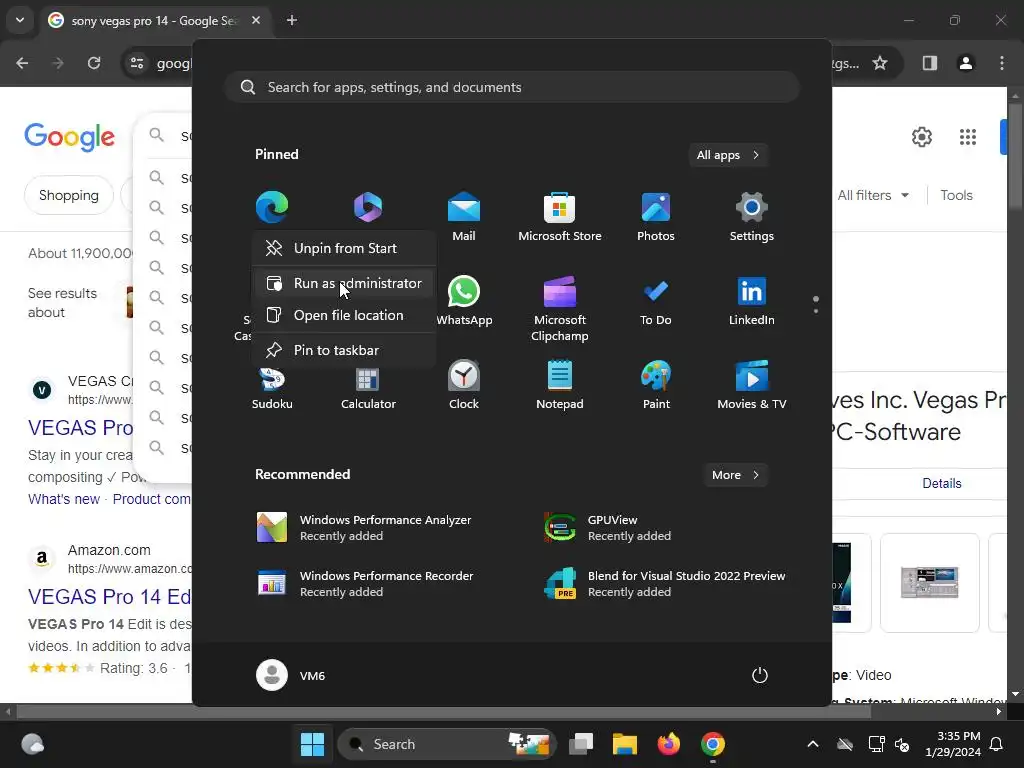The width and height of the screenshot is (1024, 768).
Task: Launch LinkedIn from pinned apps
Action: click(752, 300)
